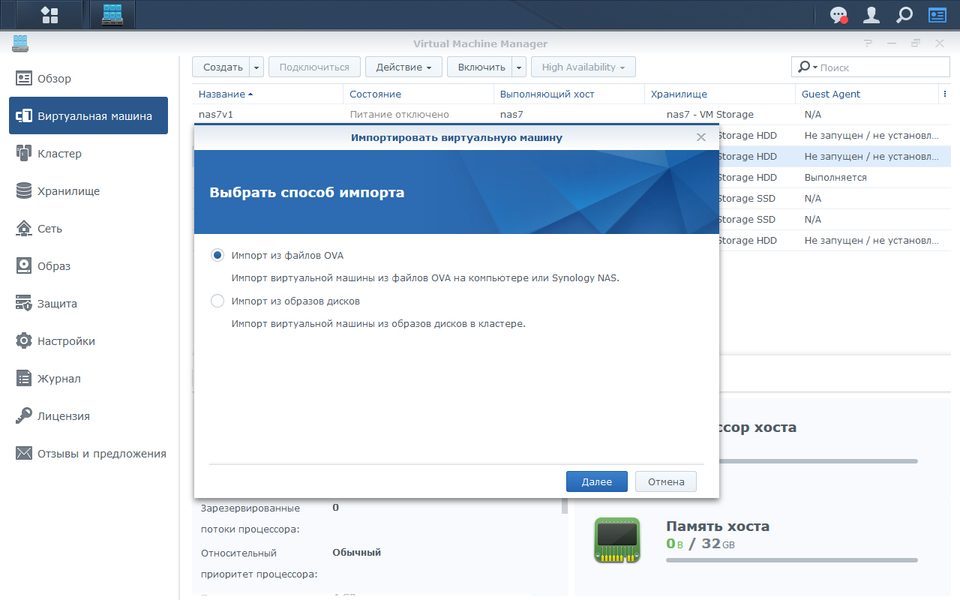Open the Сеть sidebar section

click(89, 228)
